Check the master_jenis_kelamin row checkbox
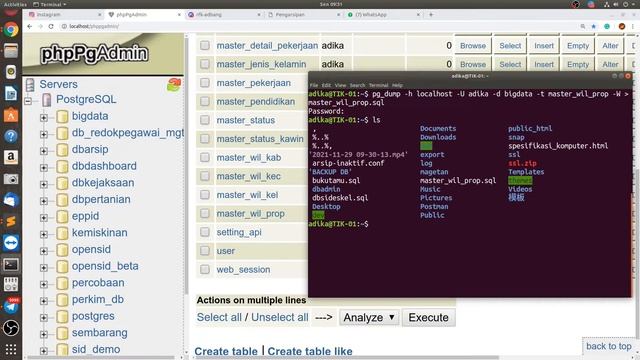Image resolution: width=640 pixels, height=360 pixels. pos(205,64)
